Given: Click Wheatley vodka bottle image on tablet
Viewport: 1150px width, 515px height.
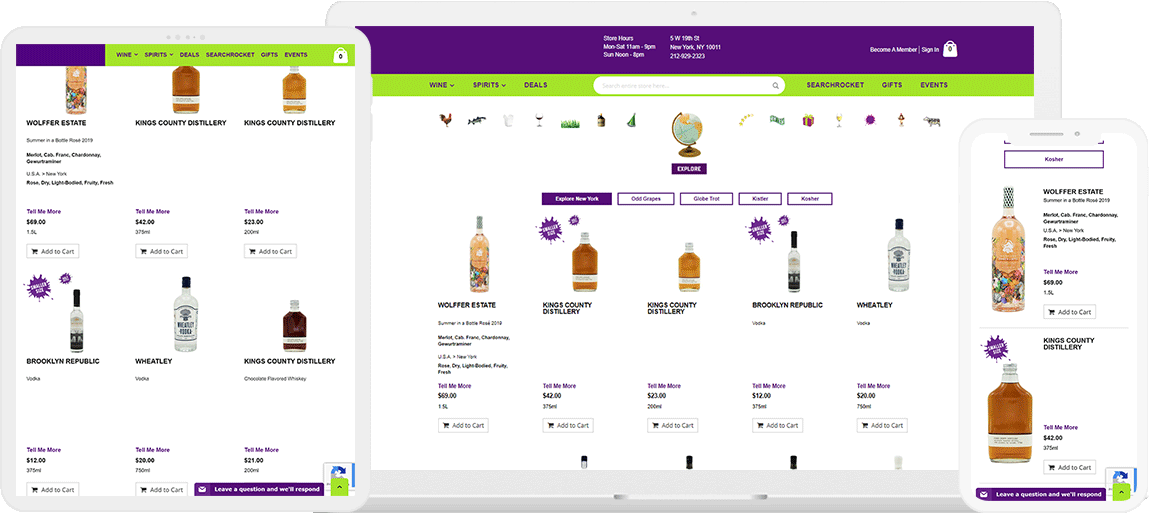Looking at the screenshot, I should 186,313.
